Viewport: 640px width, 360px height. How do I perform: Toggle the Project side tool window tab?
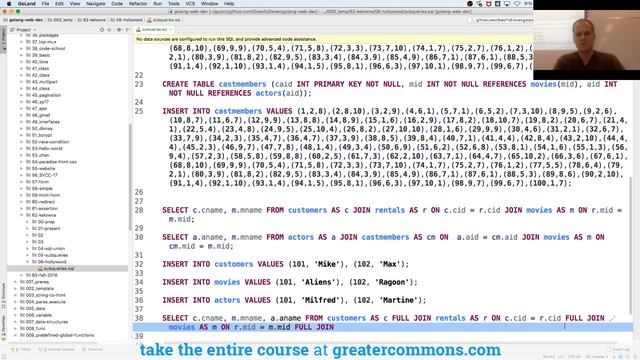pyautogui.click(x=4, y=40)
